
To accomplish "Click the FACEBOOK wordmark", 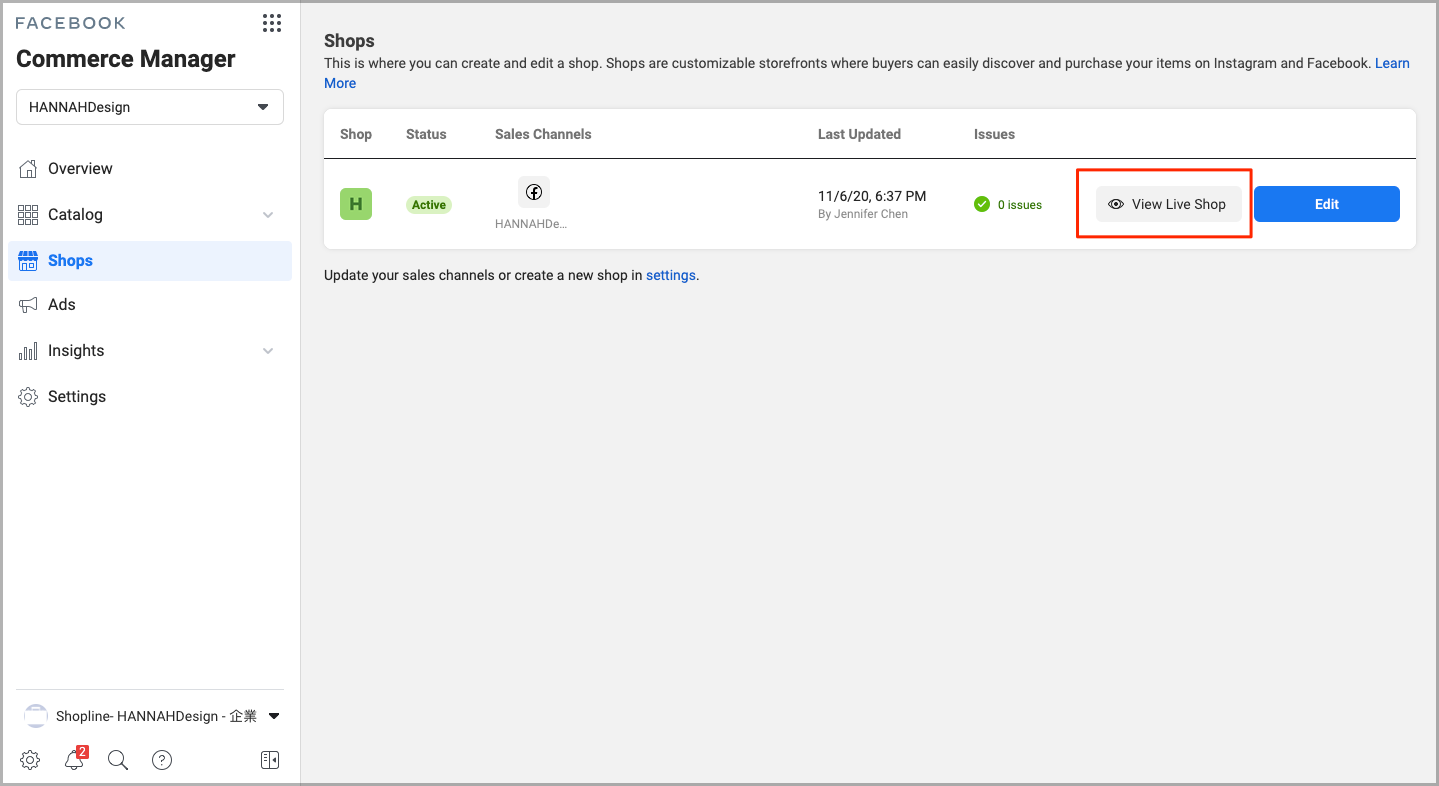I will click(71, 23).
